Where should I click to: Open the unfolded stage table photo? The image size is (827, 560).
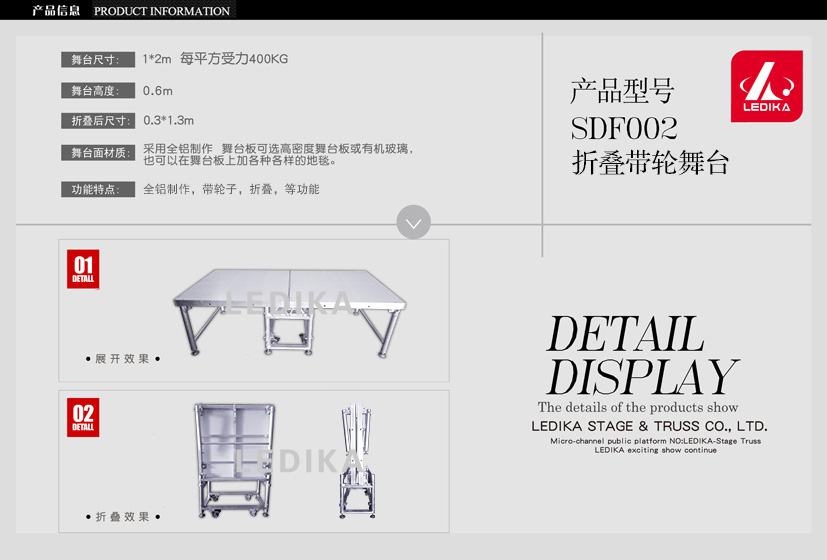click(x=290, y=312)
